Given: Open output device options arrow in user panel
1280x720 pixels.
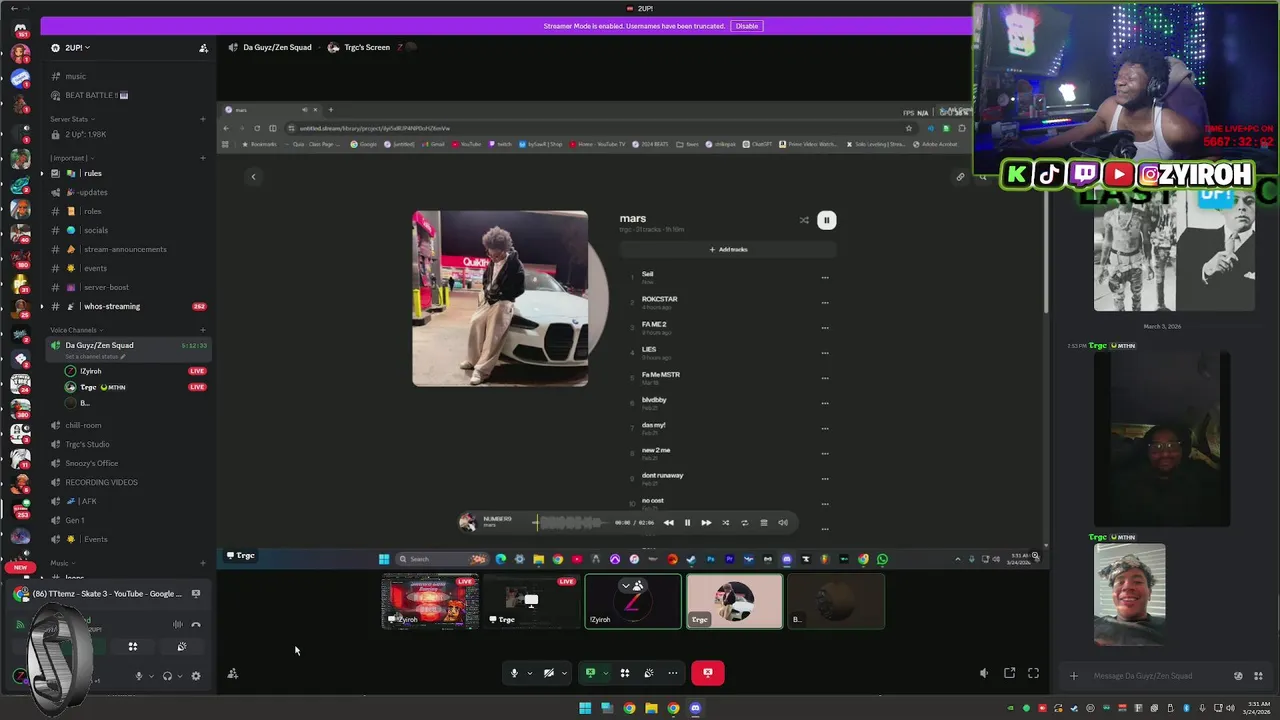Looking at the screenshot, I should 180,676.
